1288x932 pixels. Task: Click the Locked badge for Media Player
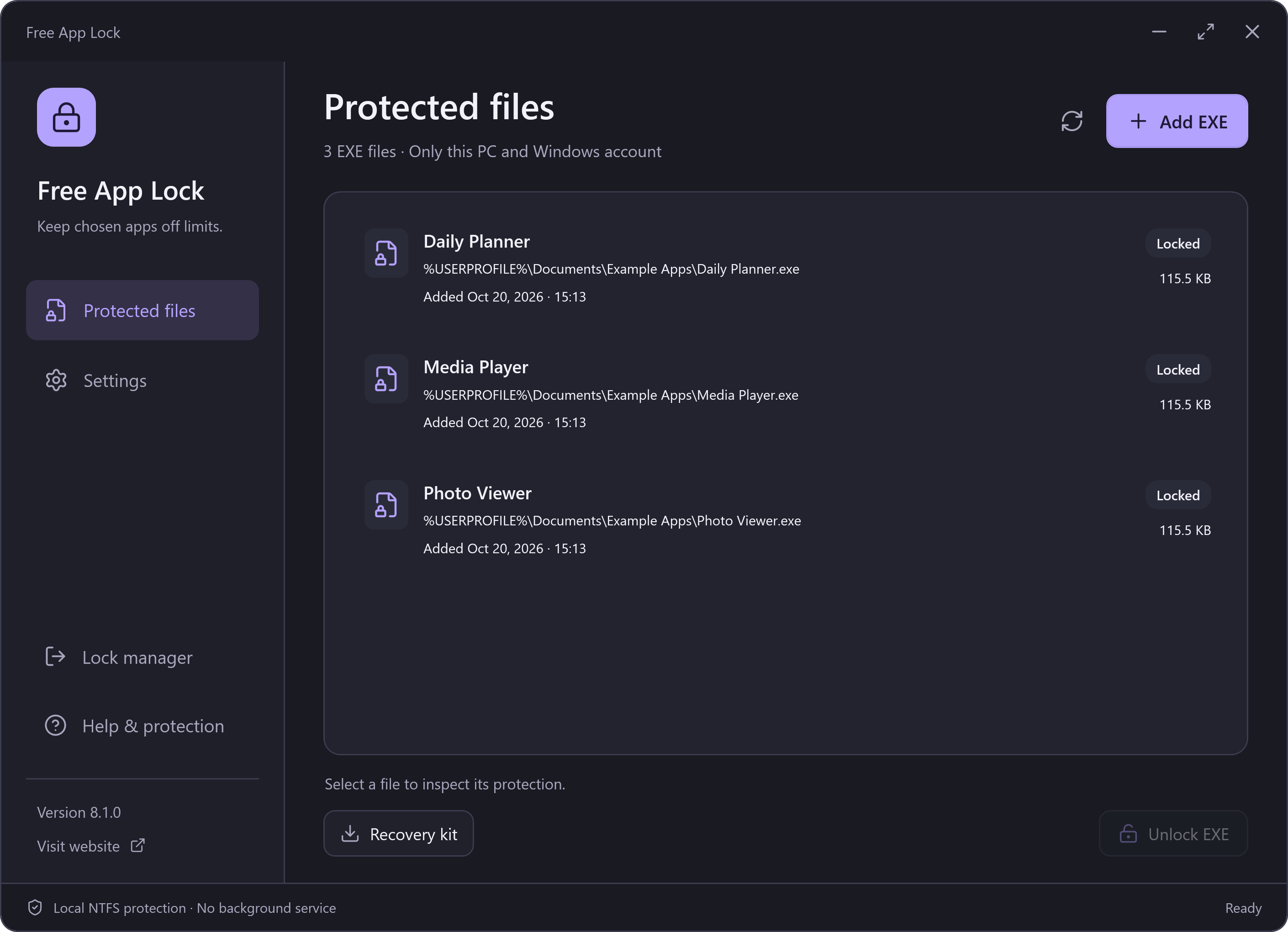[x=1178, y=370]
